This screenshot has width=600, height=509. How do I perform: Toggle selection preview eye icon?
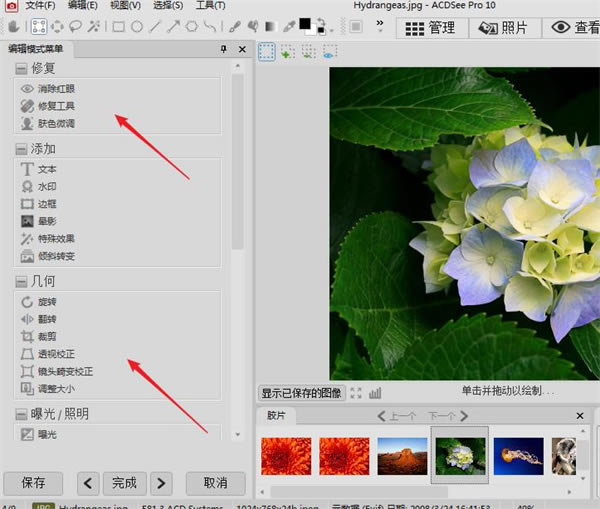(329, 52)
